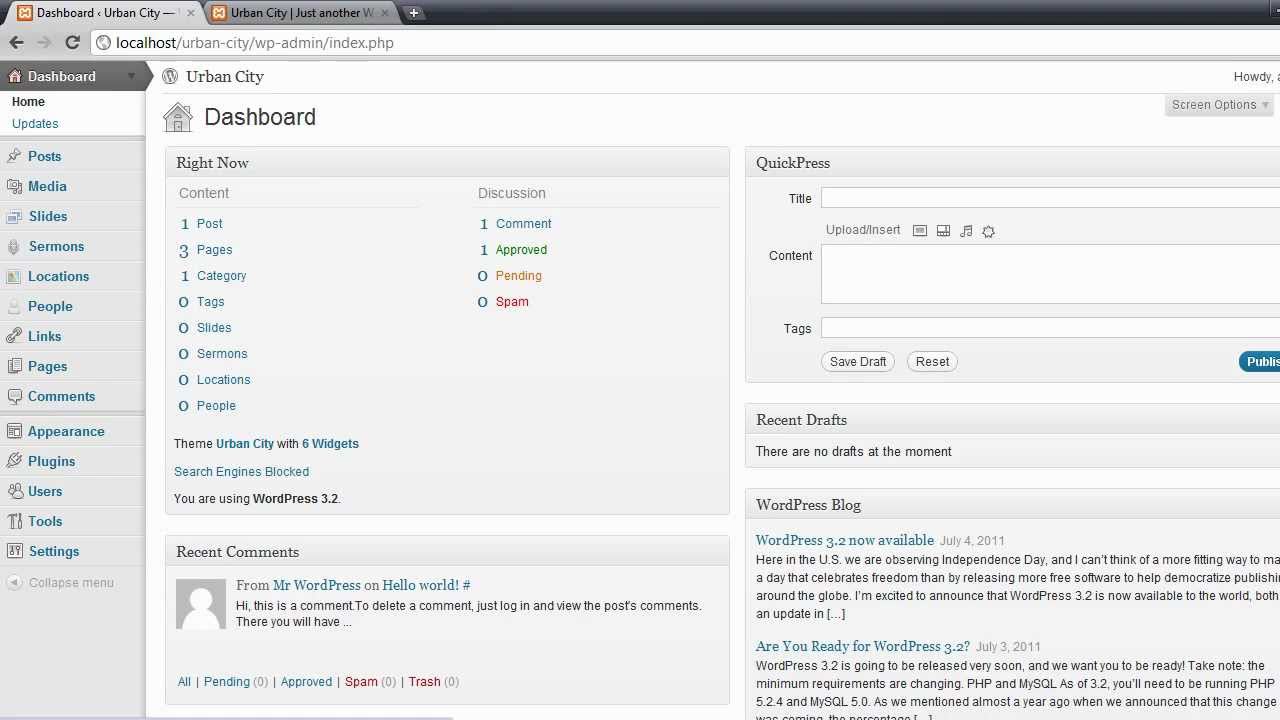The image size is (1280, 720).
Task: Click the Add an Image upload icon
Action: 920,231
